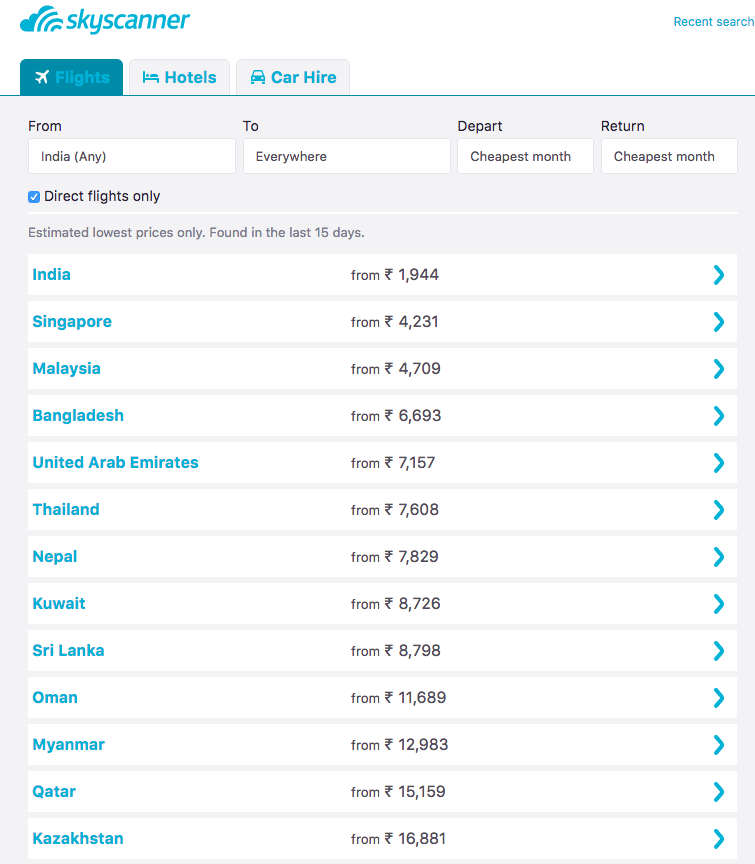This screenshot has width=755, height=864.
Task: Click the price from ₹ 4,231
Action: coord(395,322)
